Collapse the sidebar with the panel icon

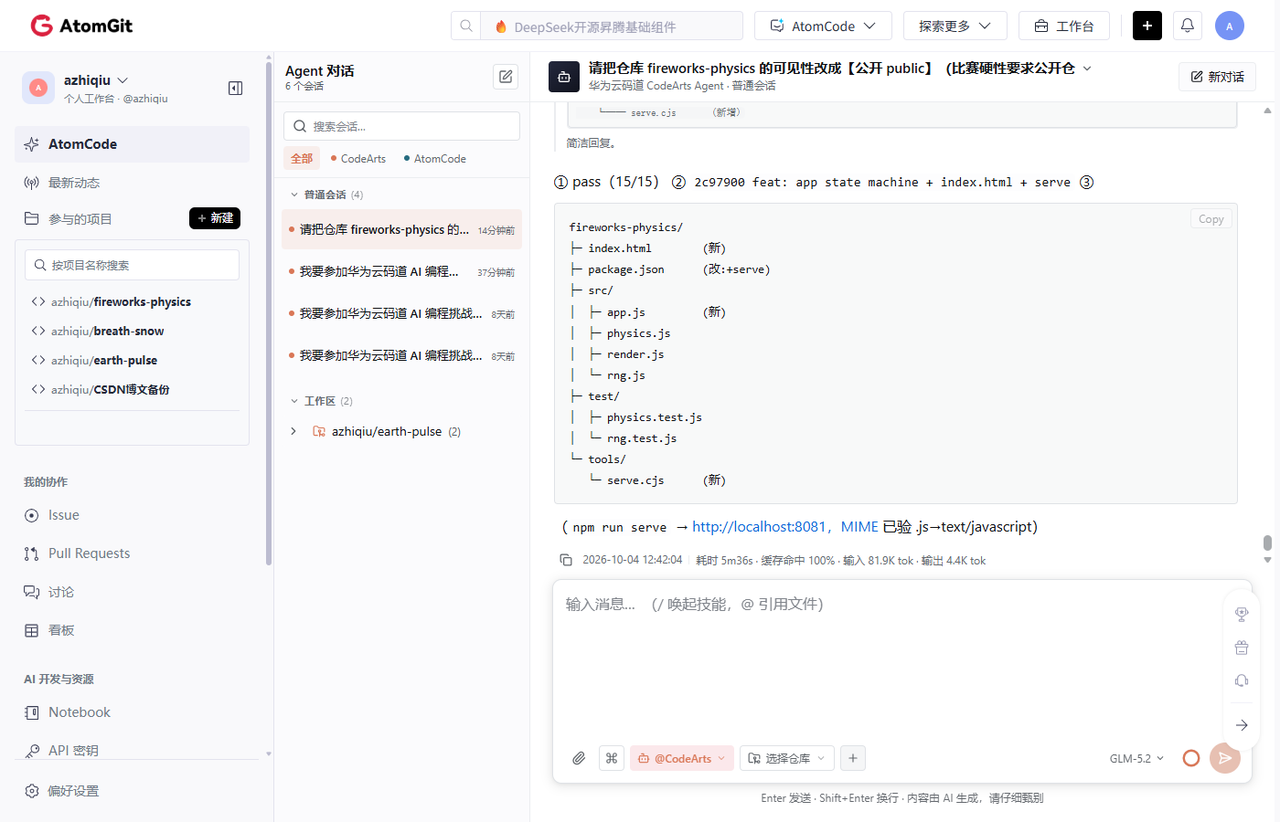click(x=235, y=88)
